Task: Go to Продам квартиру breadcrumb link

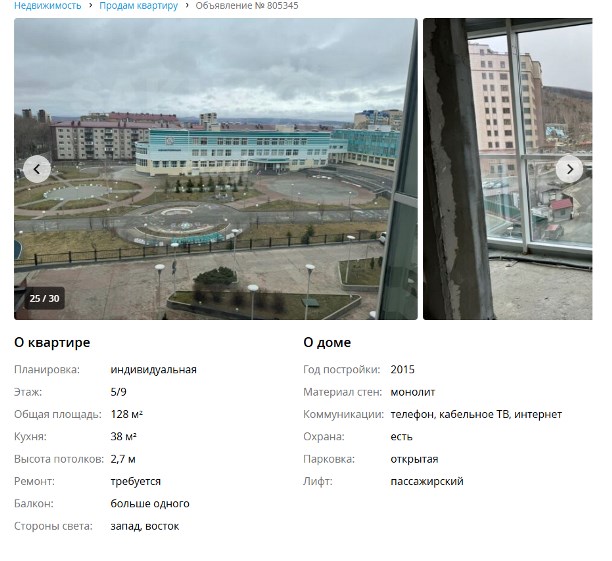Action: coord(139,5)
